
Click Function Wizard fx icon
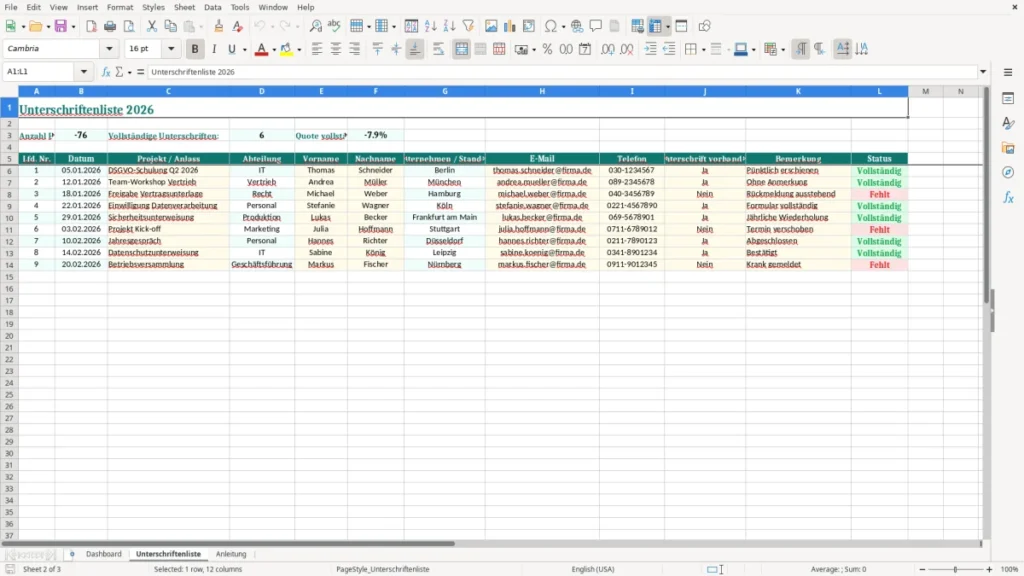(106, 72)
